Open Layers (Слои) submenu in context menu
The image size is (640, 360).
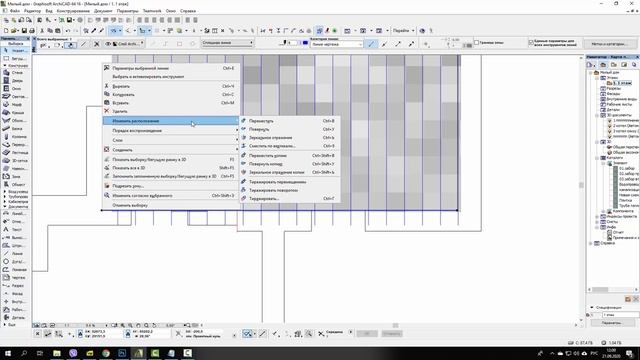(171, 140)
